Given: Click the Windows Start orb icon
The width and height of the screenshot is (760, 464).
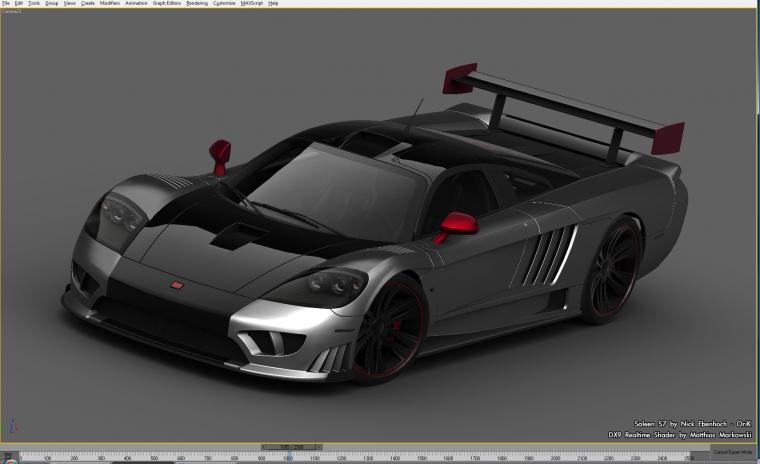Looking at the screenshot, I should click(10, 459).
